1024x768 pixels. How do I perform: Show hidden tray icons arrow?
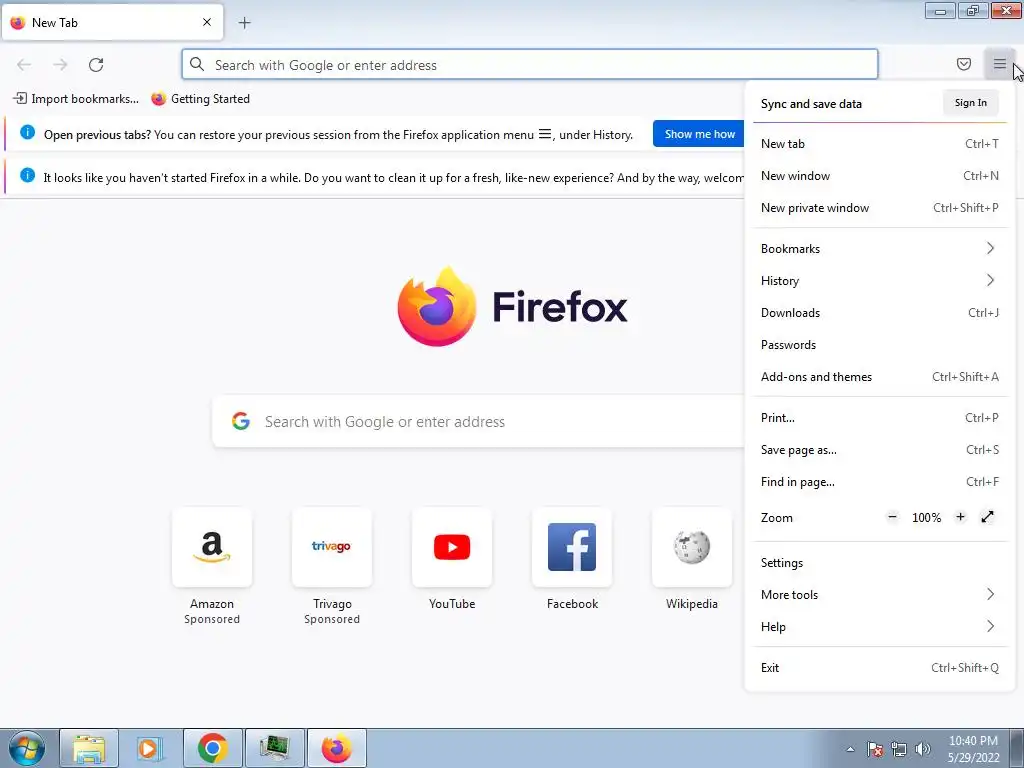(850, 749)
